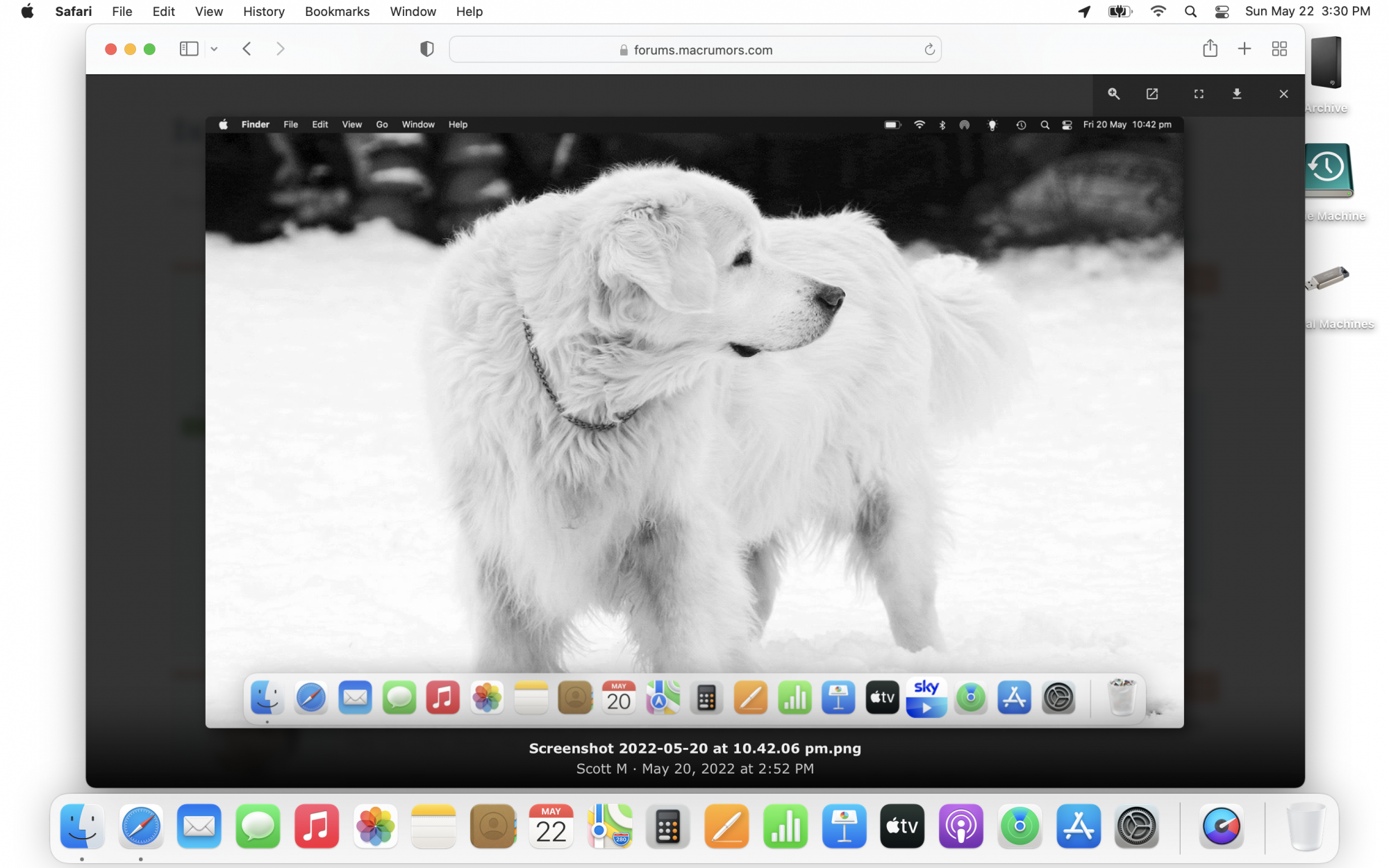Launch Podcasts from the Dock
The image size is (1389, 868).
point(960,826)
